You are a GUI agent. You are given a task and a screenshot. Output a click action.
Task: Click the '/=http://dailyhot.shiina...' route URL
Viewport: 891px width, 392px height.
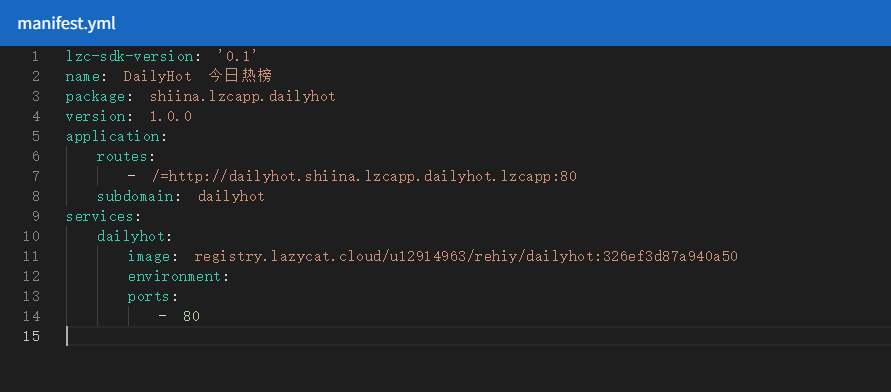364,177
